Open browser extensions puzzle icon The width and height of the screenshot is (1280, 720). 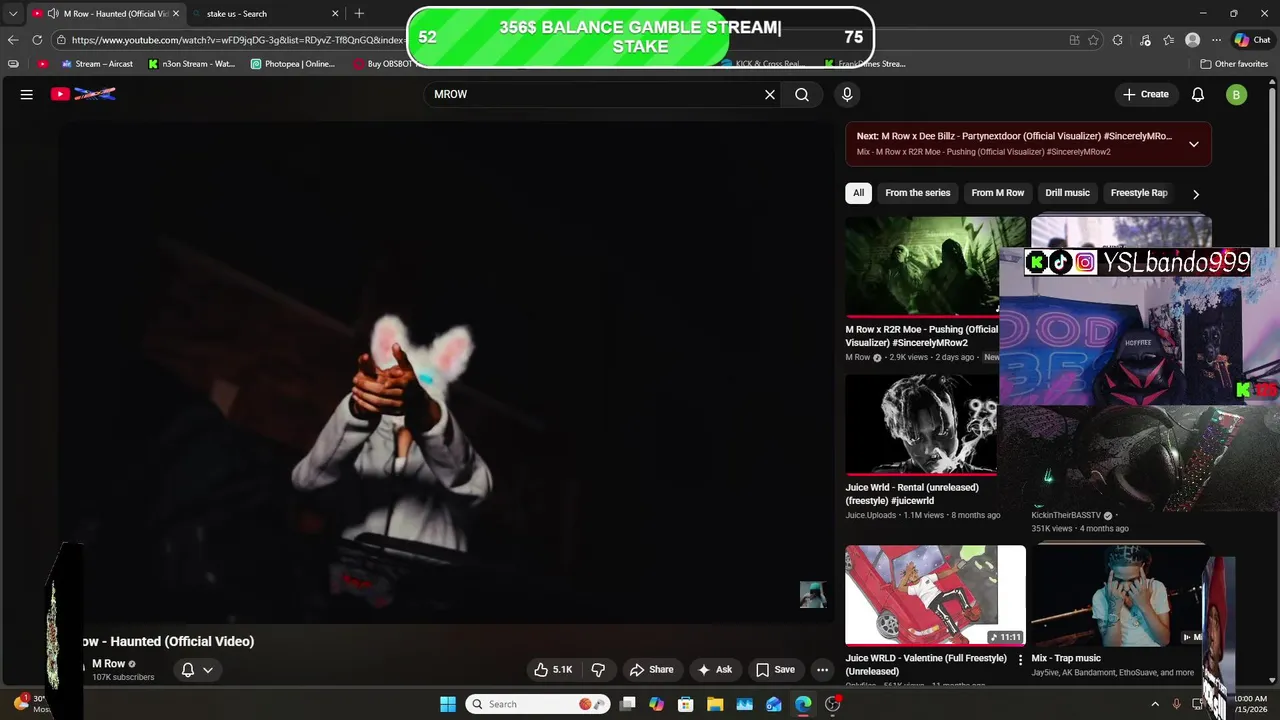pyautogui.click(x=1118, y=40)
